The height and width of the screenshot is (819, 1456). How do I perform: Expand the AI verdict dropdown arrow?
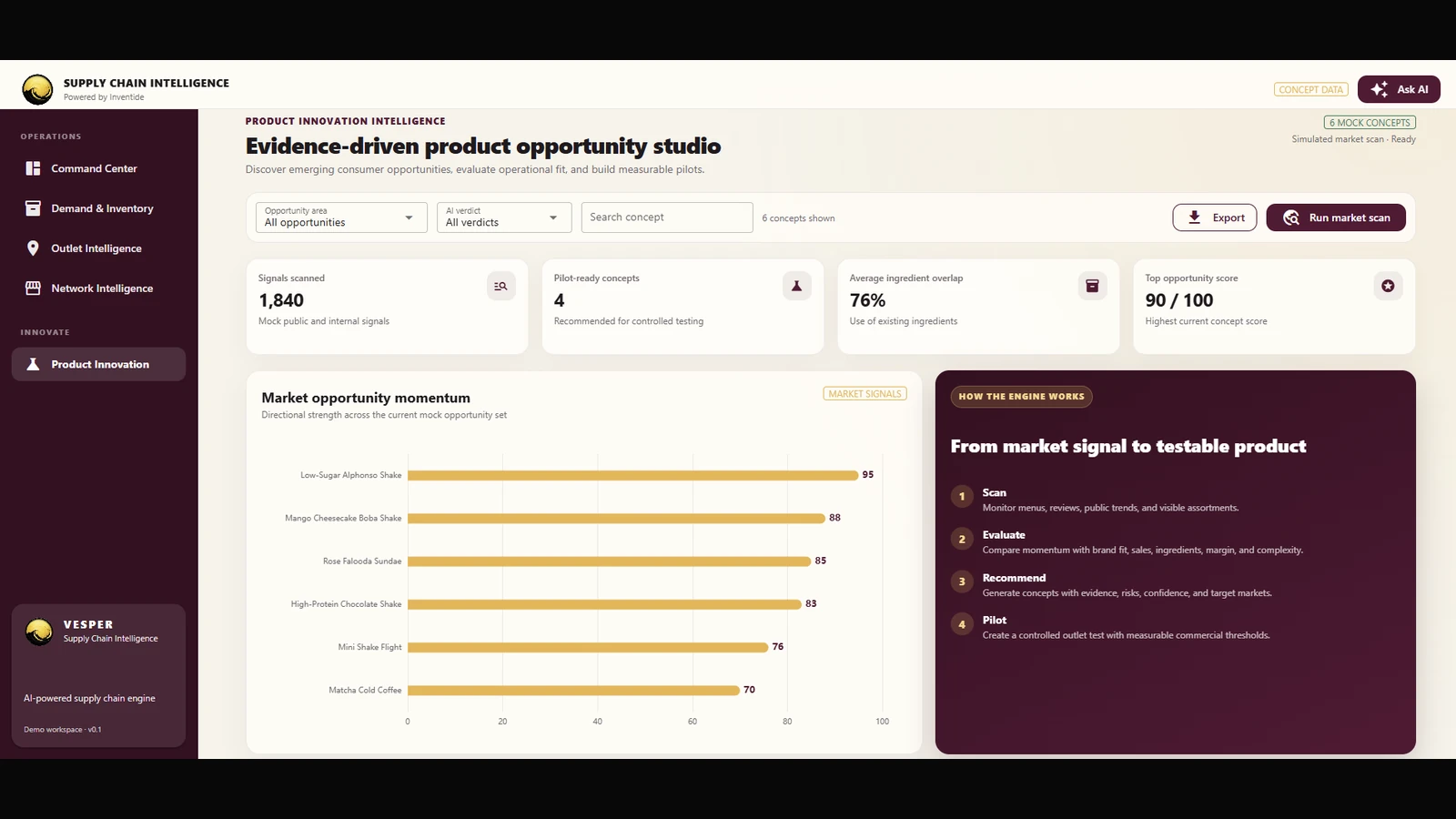coord(553,217)
